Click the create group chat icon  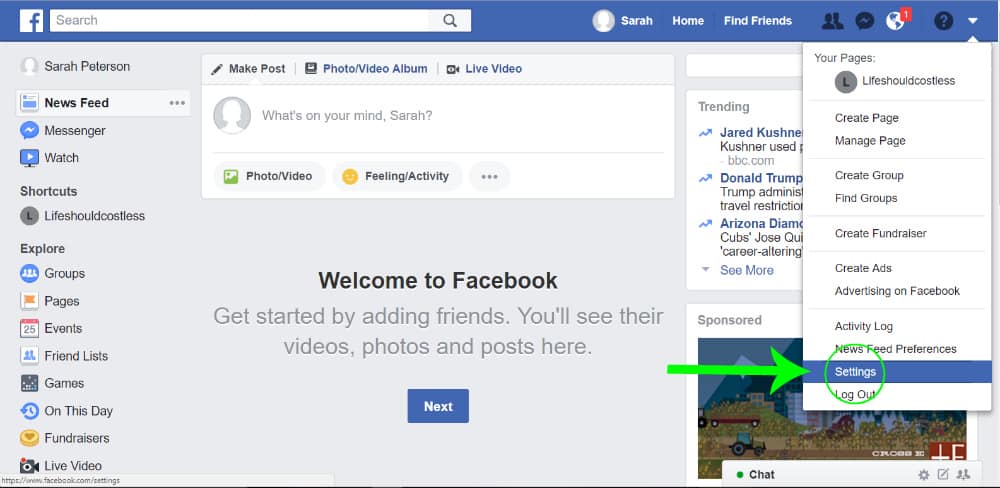click(964, 475)
